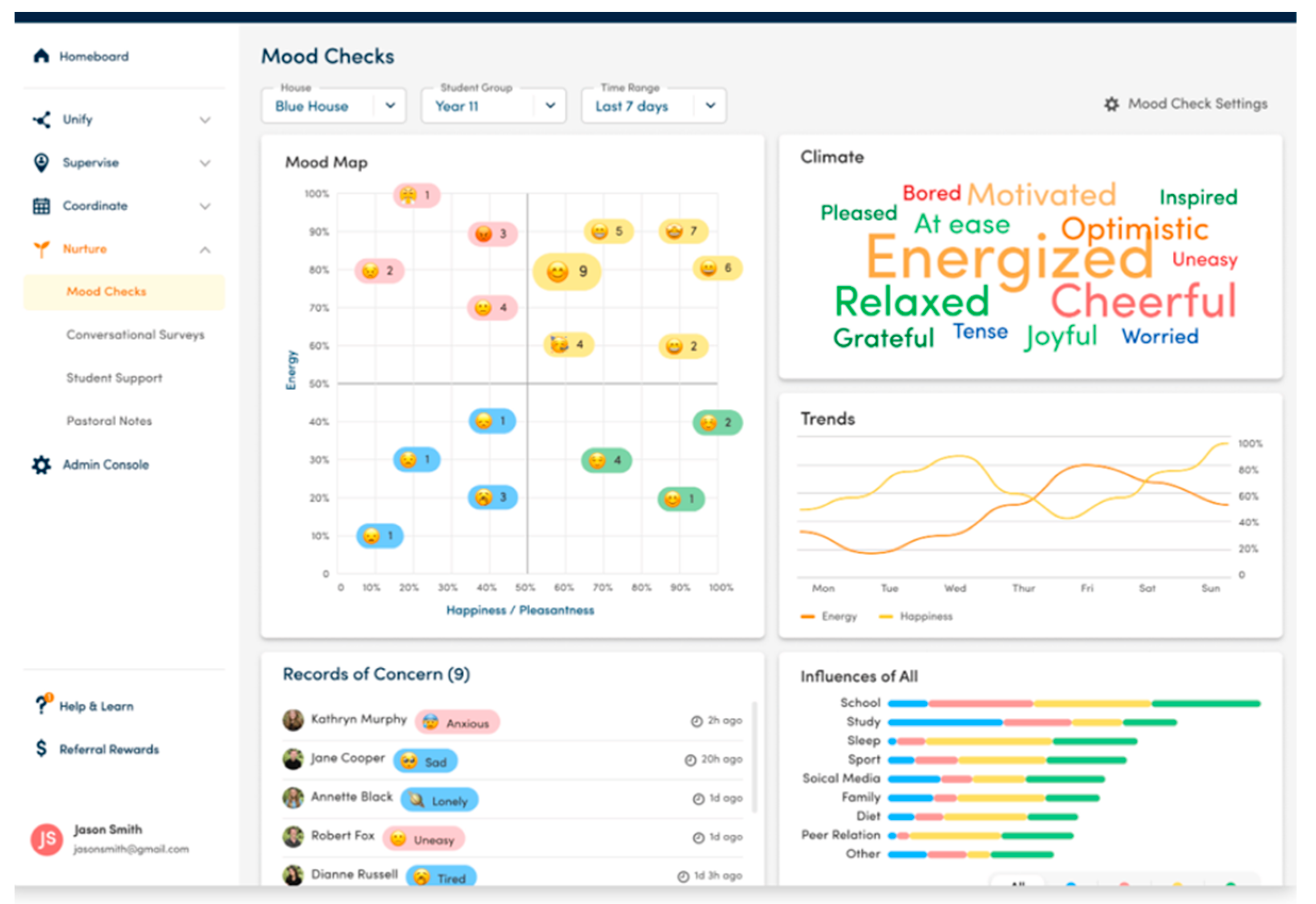This screenshot has height=904, width=1316.
Task: Select the Student Support sidebar item
Action: [x=114, y=378]
